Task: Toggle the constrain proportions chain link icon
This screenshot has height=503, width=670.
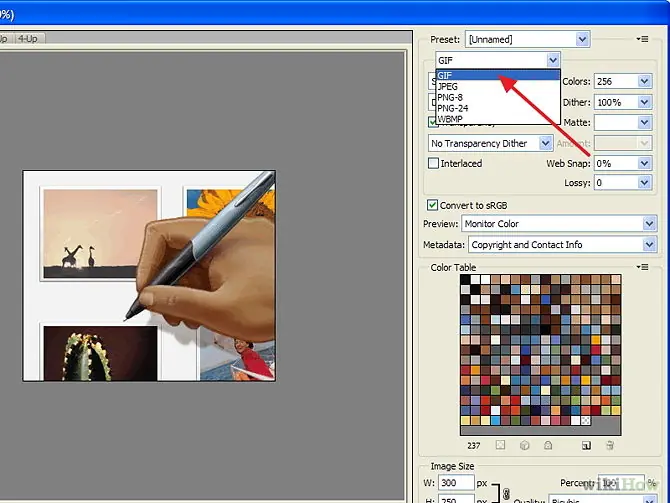Action: click(506, 494)
